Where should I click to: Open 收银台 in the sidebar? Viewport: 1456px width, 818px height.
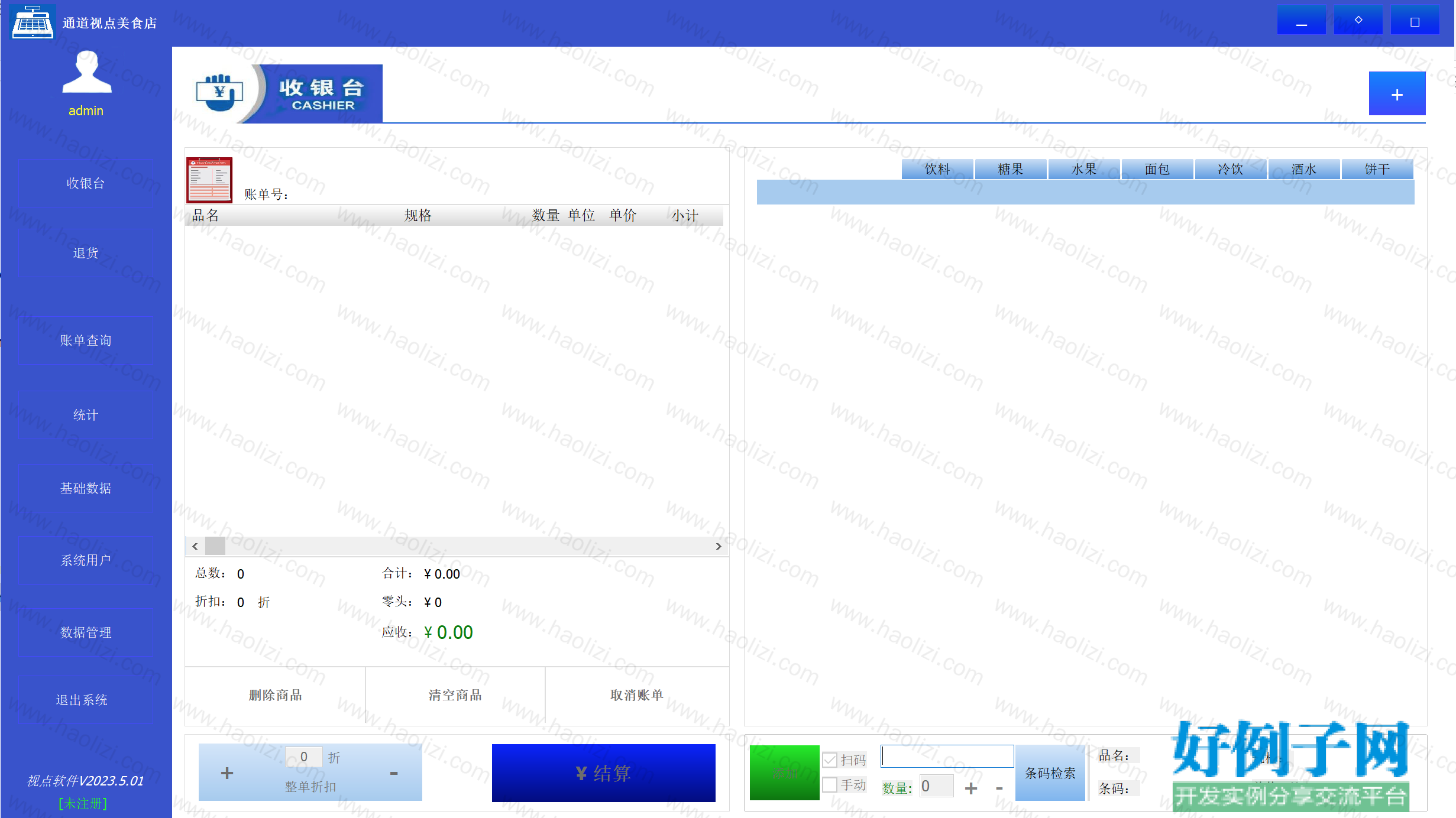click(x=86, y=183)
